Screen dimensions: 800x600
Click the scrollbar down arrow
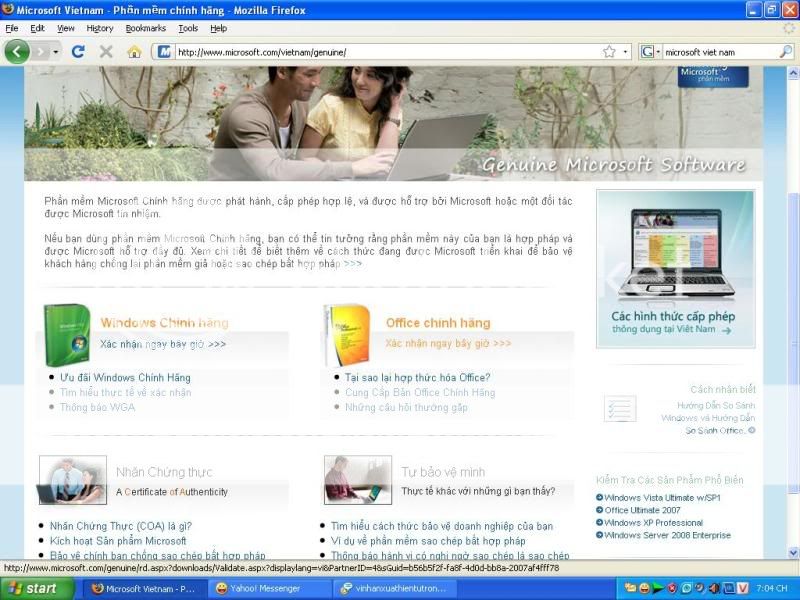click(x=793, y=553)
